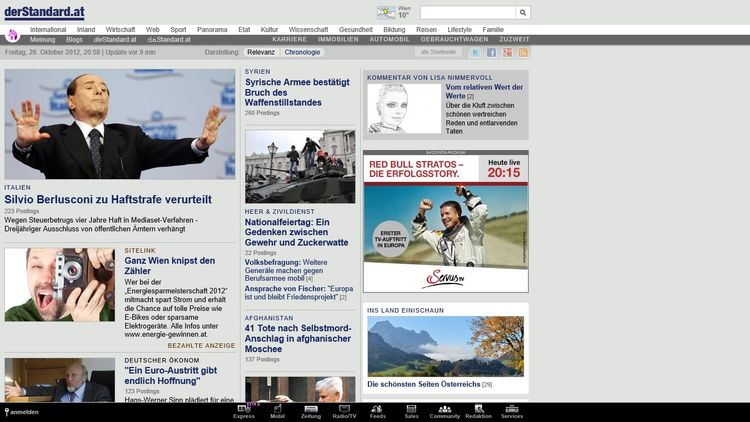750x422 pixels.
Task: Click the anmelden login link
Action: [24, 411]
